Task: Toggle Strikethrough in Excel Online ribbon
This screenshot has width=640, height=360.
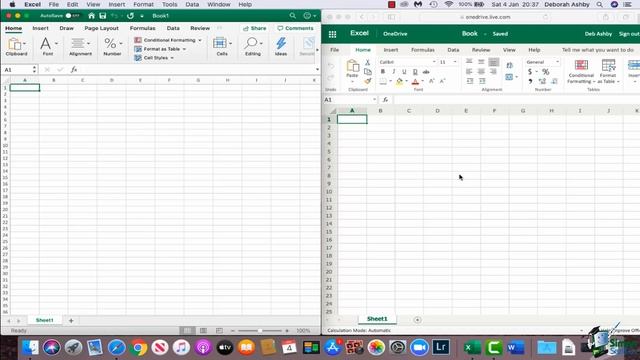Action: click(x=426, y=71)
